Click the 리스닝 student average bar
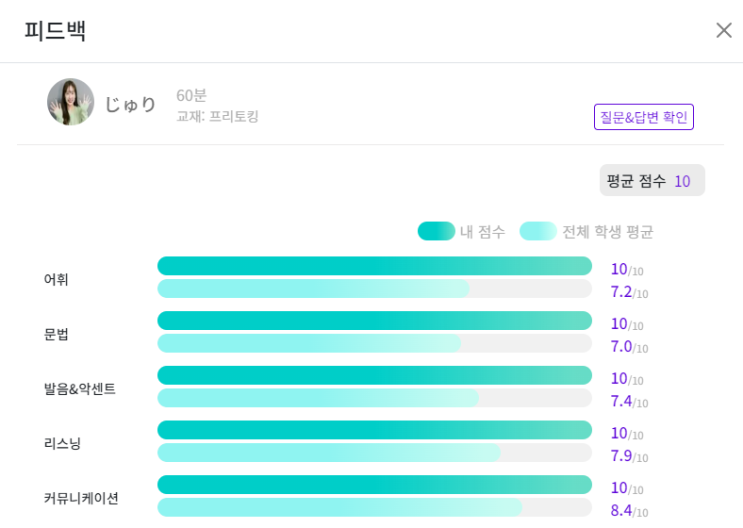This screenshot has width=743, height=528. 329,453
